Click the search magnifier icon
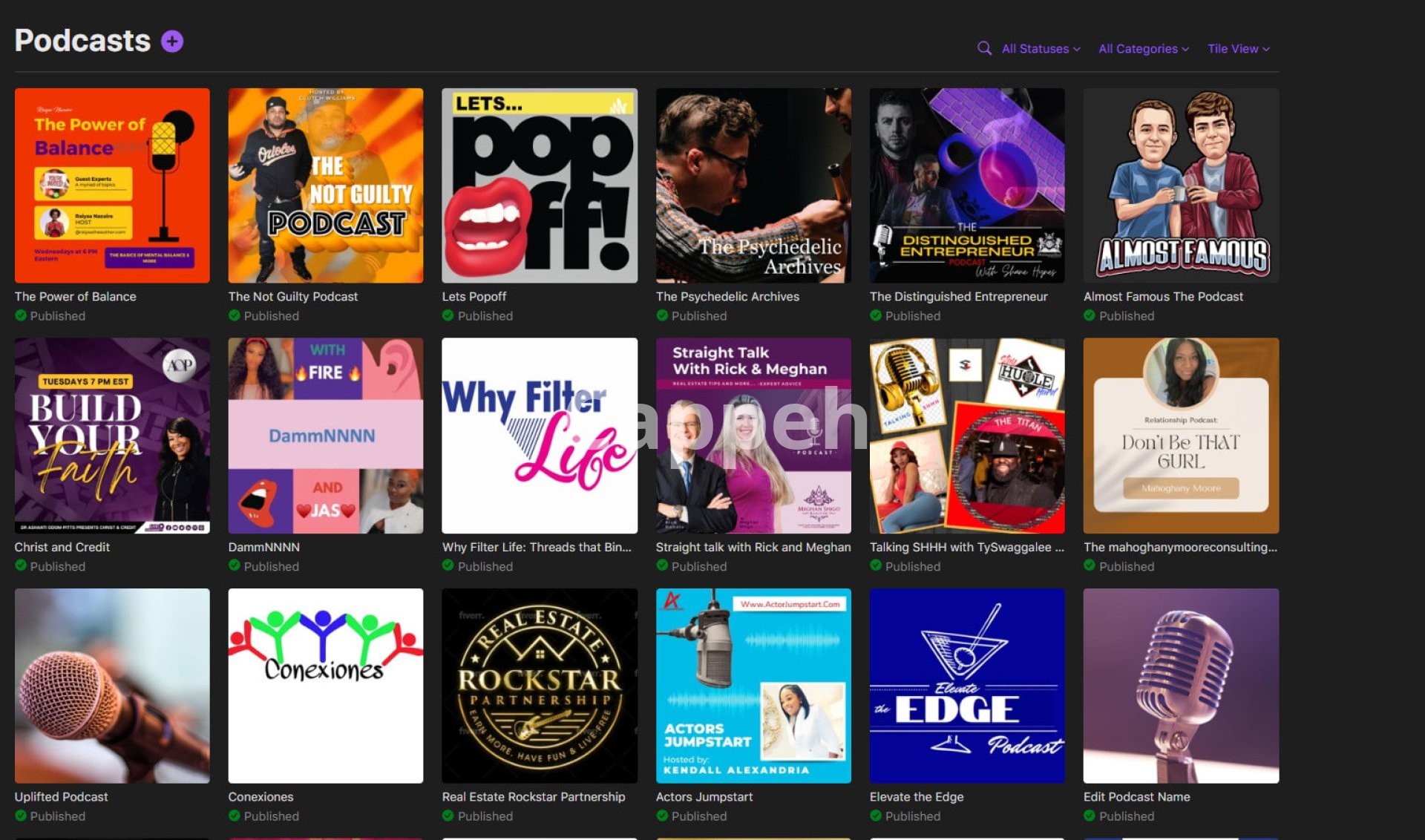Screen dimensions: 1425x840 point(984,48)
